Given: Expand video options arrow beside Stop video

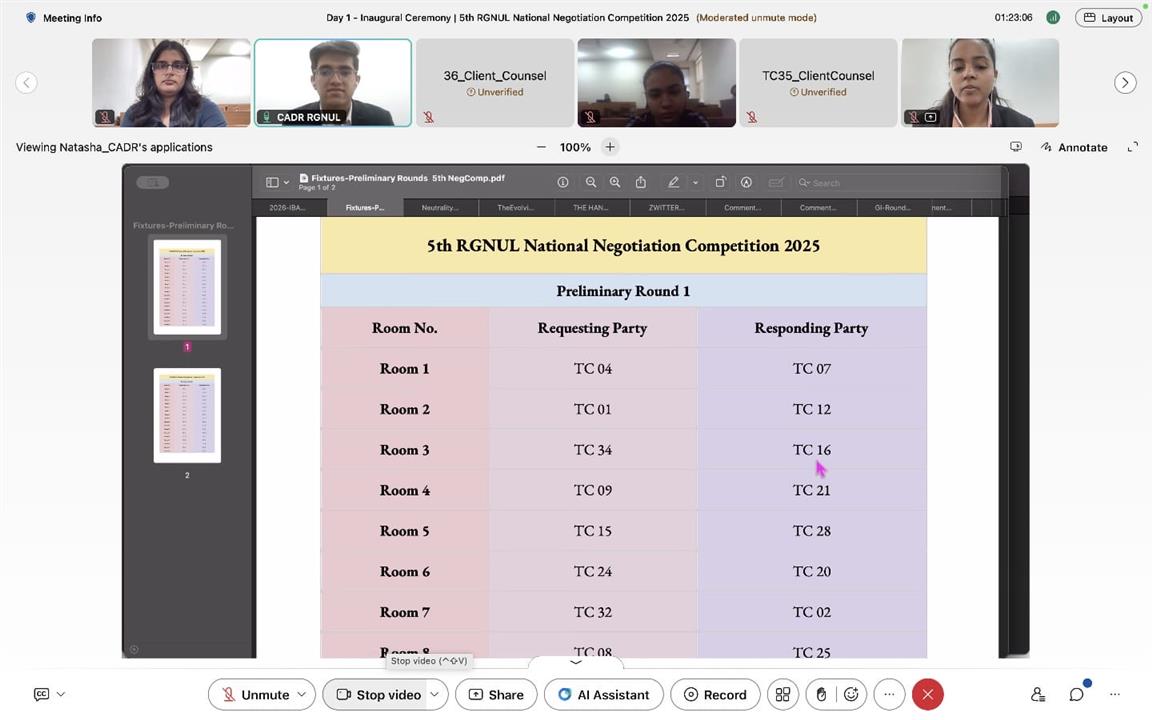Looking at the screenshot, I should [434, 694].
